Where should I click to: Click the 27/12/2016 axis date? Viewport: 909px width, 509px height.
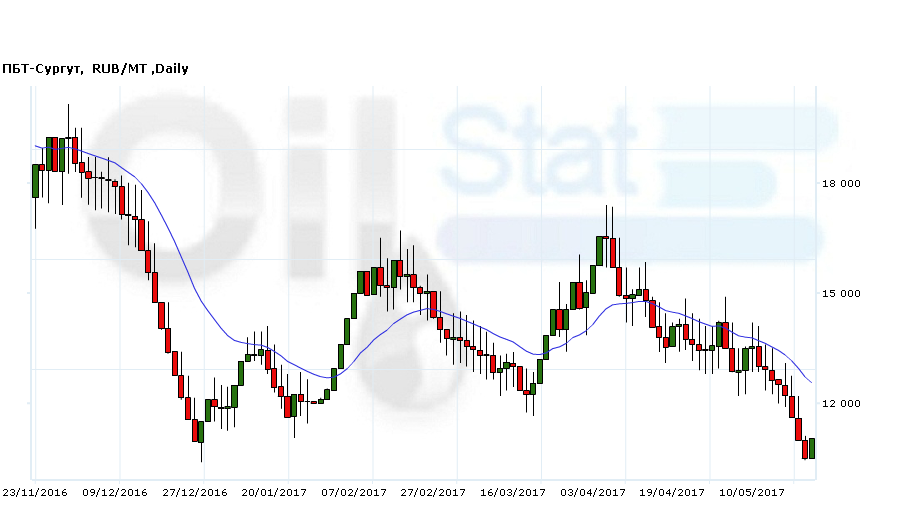194,492
